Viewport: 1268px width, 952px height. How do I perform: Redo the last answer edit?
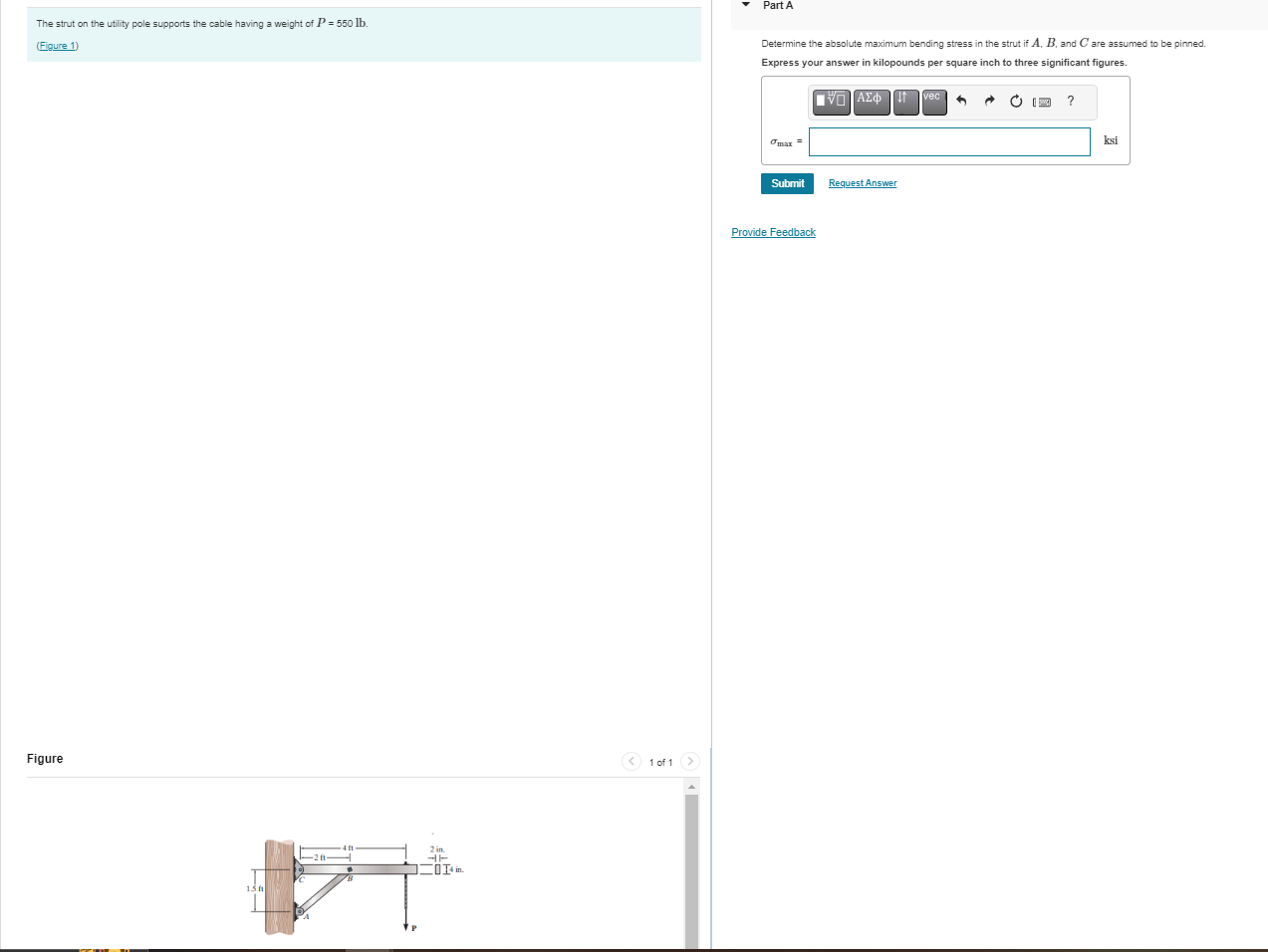coord(988,101)
